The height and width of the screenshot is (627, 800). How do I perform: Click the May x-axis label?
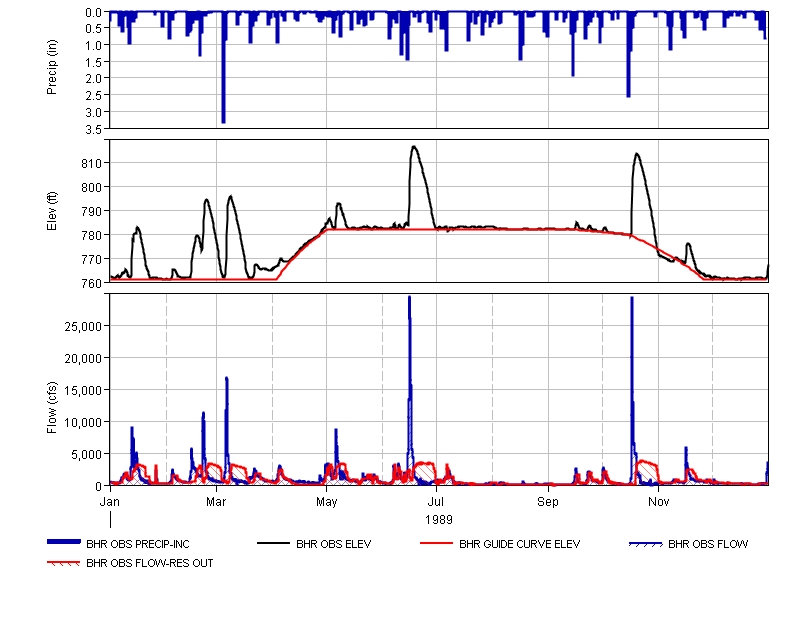(x=327, y=502)
